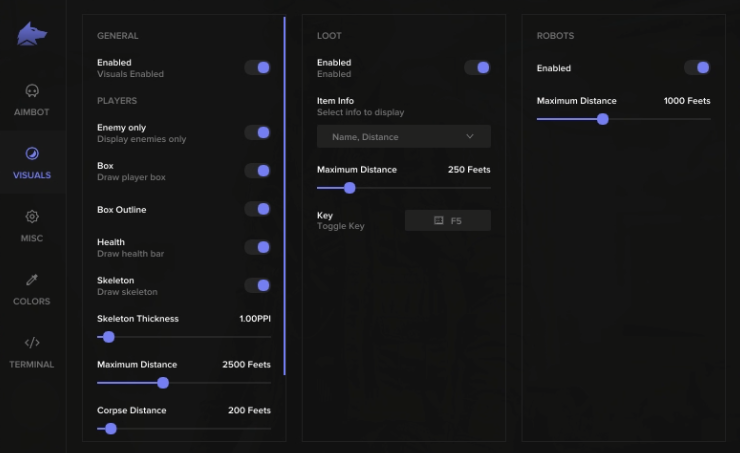Click the Skeleton Thickness slider handle
This screenshot has width=740, height=453.
pyautogui.click(x=109, y=337)
